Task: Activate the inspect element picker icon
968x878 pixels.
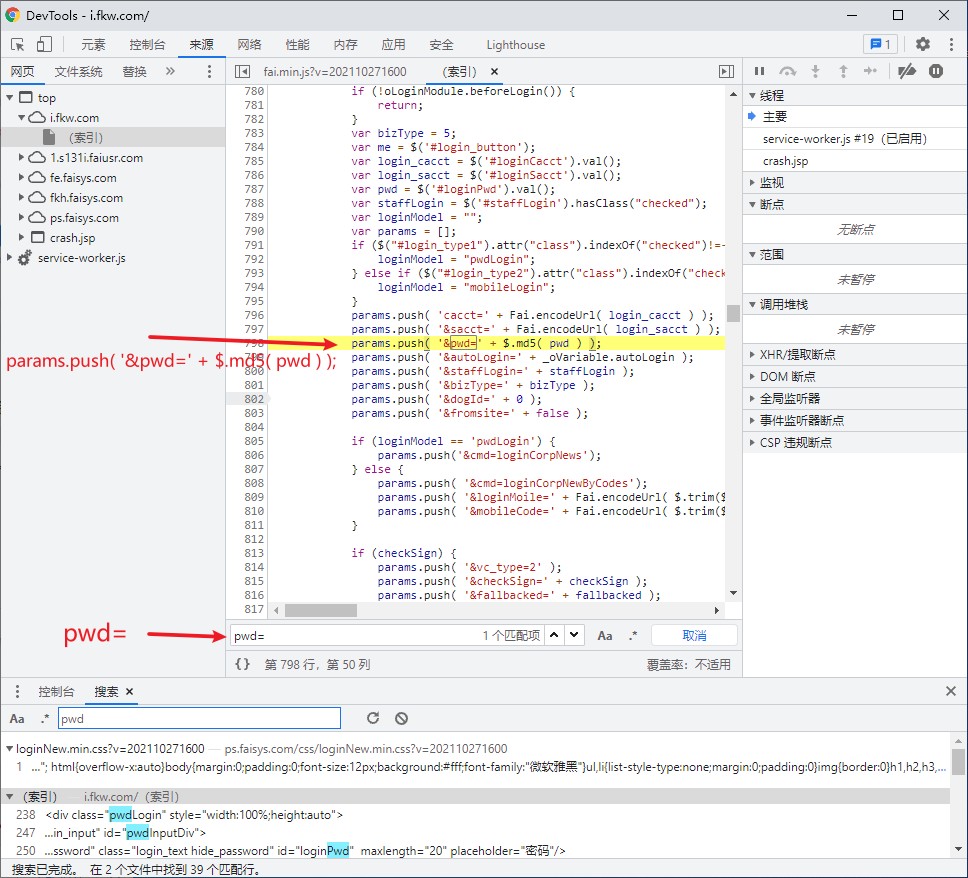Action: [17, 44]
